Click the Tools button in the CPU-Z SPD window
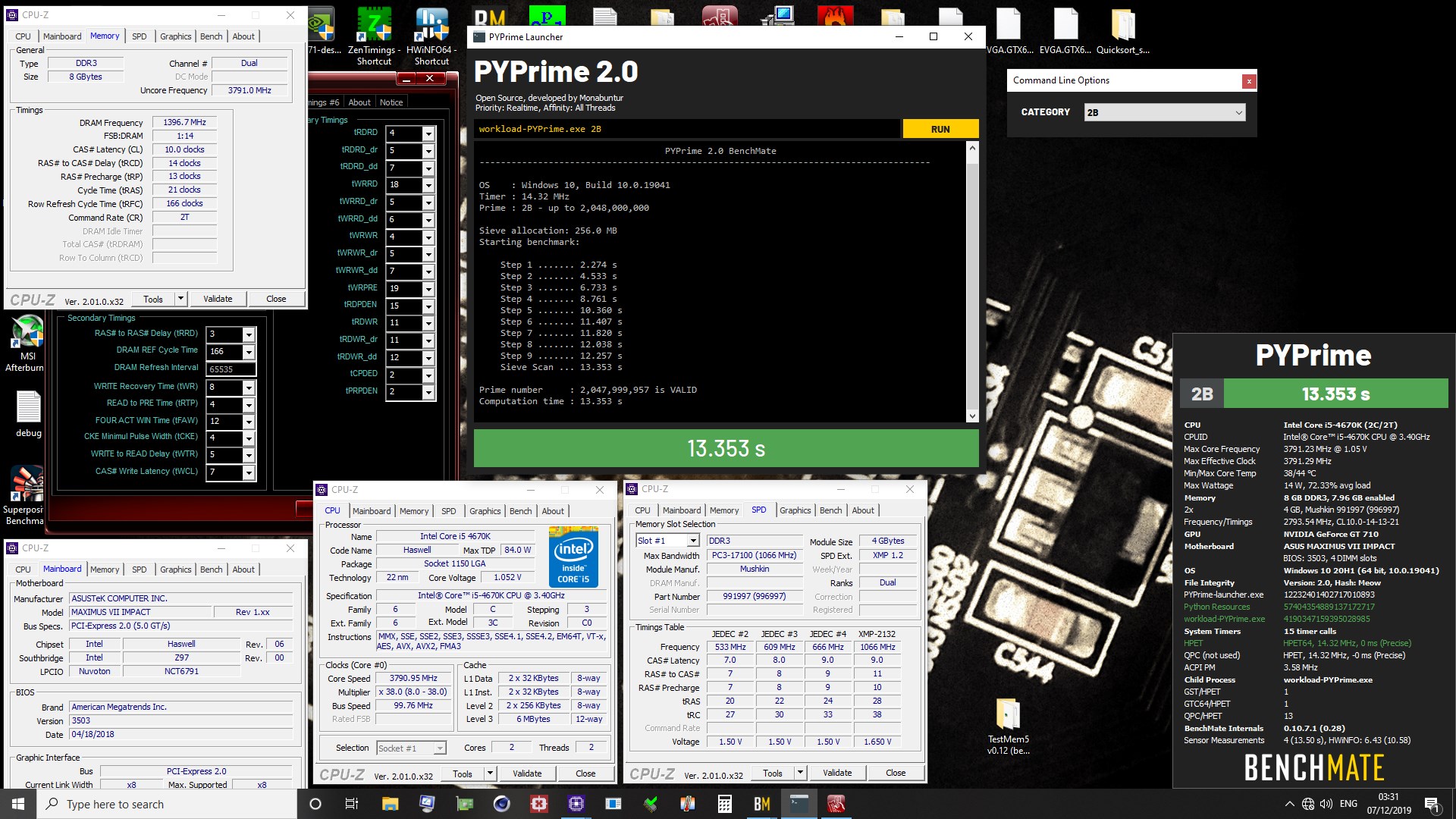Image resolution: width=1456 pixels, height=819 pixels. pos(773,773)
